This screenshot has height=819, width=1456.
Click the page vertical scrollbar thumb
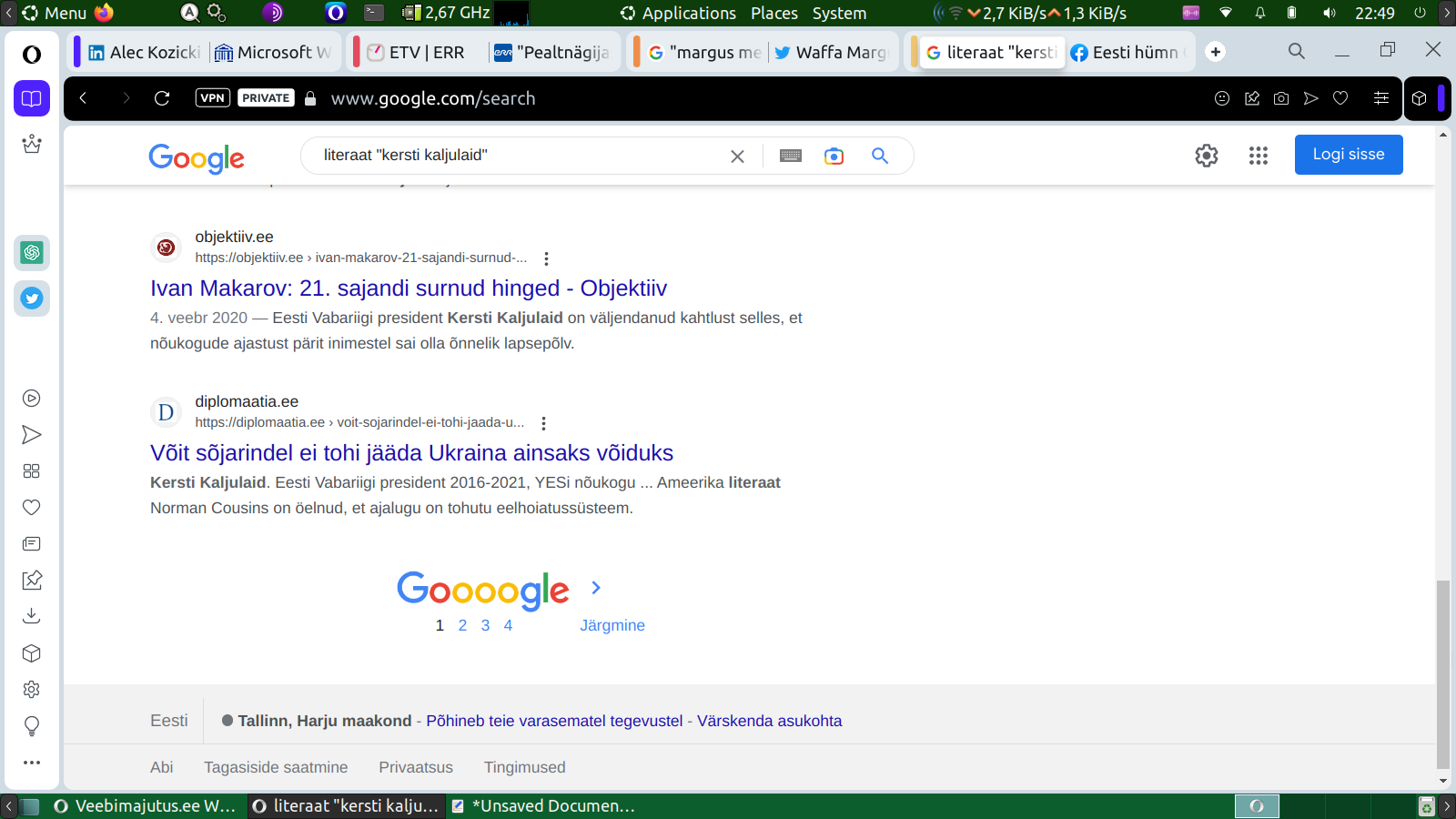click(x=1443, y=675)
